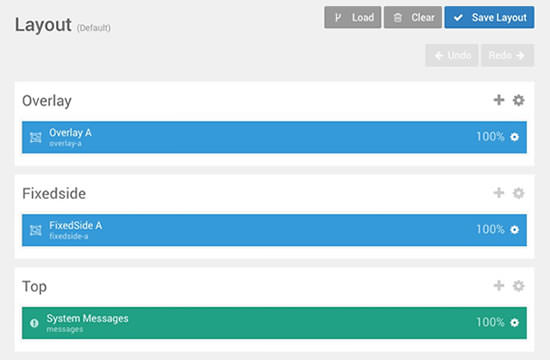Image resolution: width=550 pixels, height=360 pixels.
Task: Click the FixedSide A position icon
Action: pos(35,230)
